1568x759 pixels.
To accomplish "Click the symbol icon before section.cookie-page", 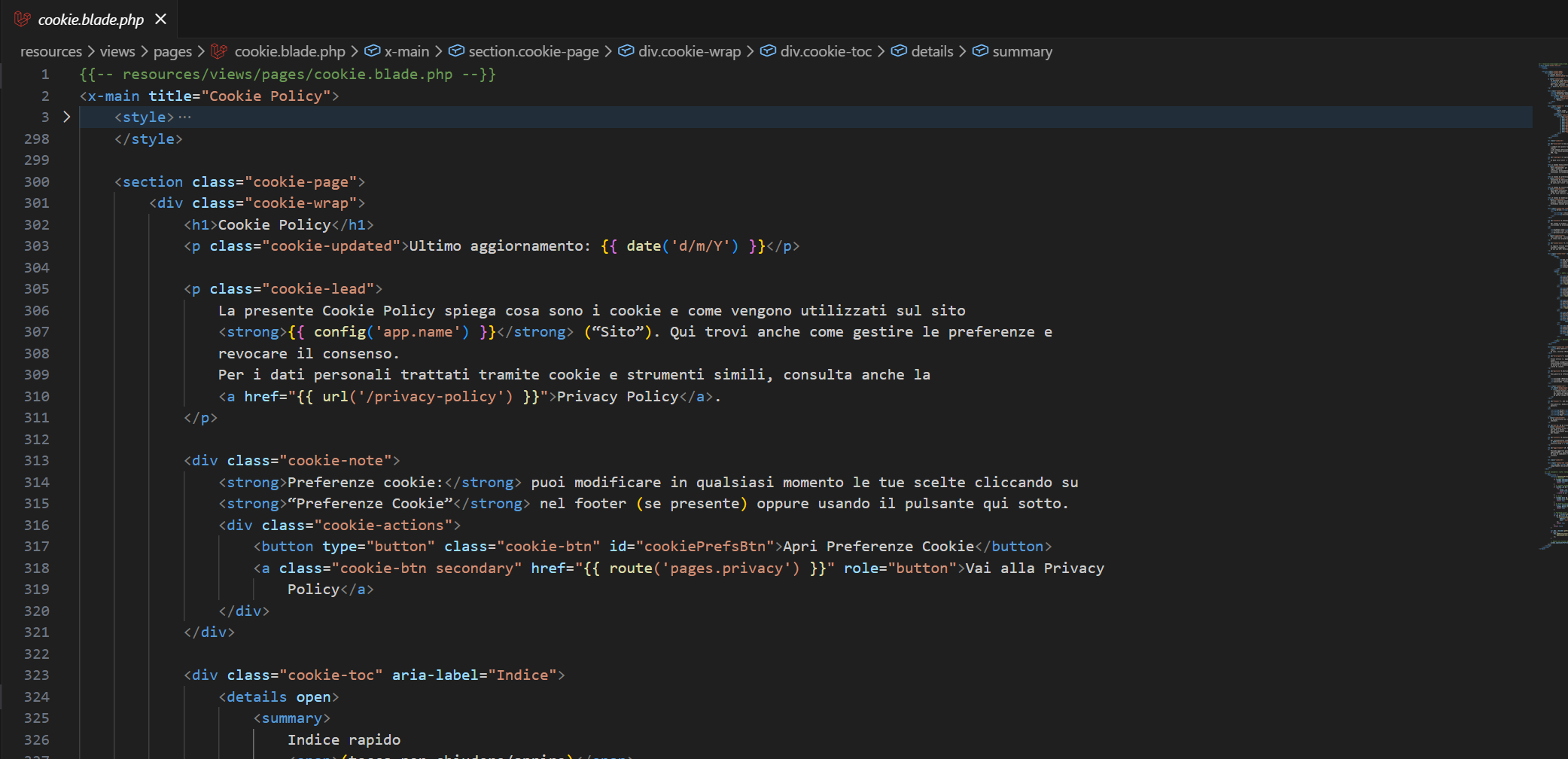I will point(457,50).
